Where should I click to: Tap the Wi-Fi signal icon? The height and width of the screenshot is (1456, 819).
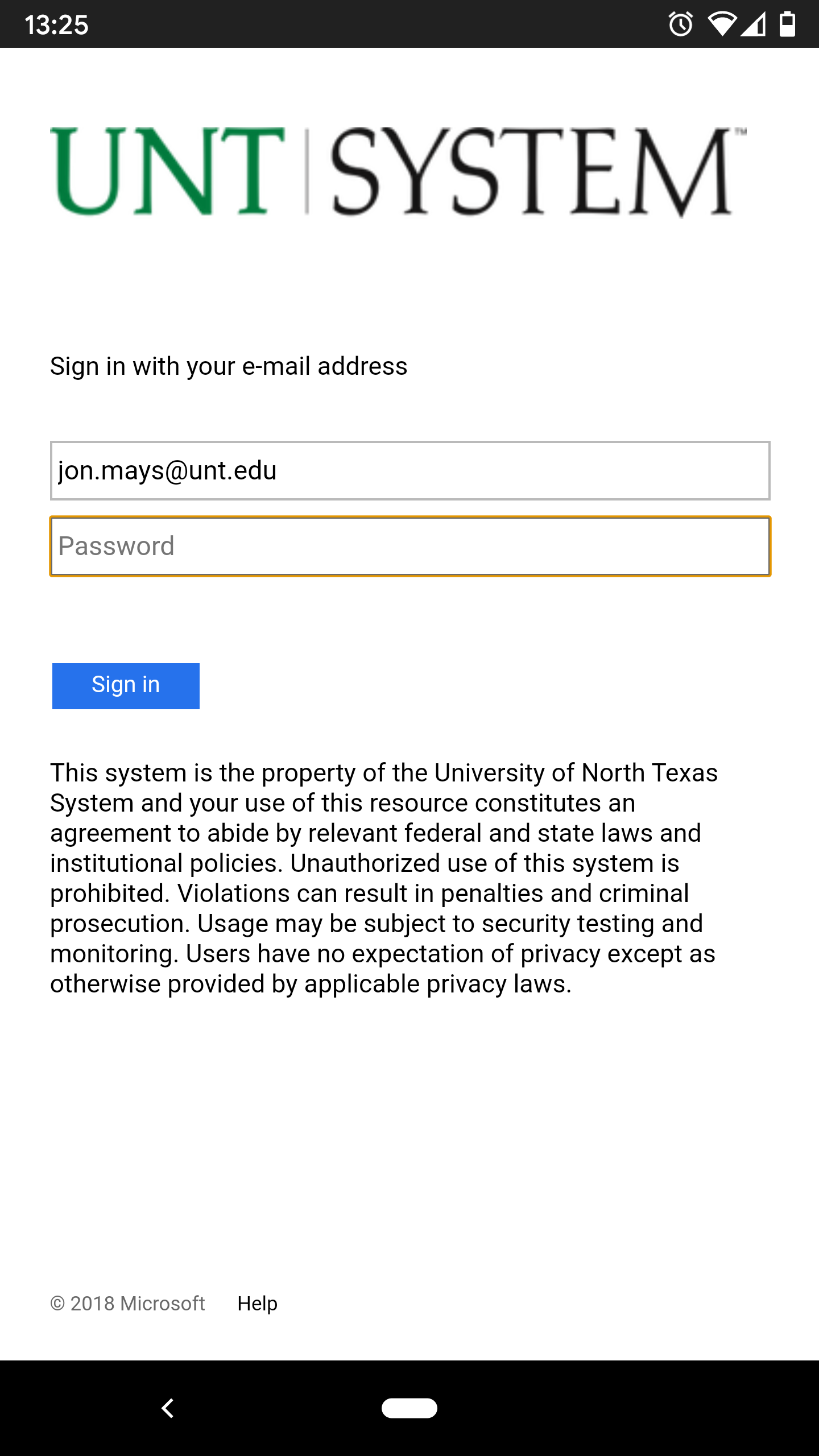721,24
